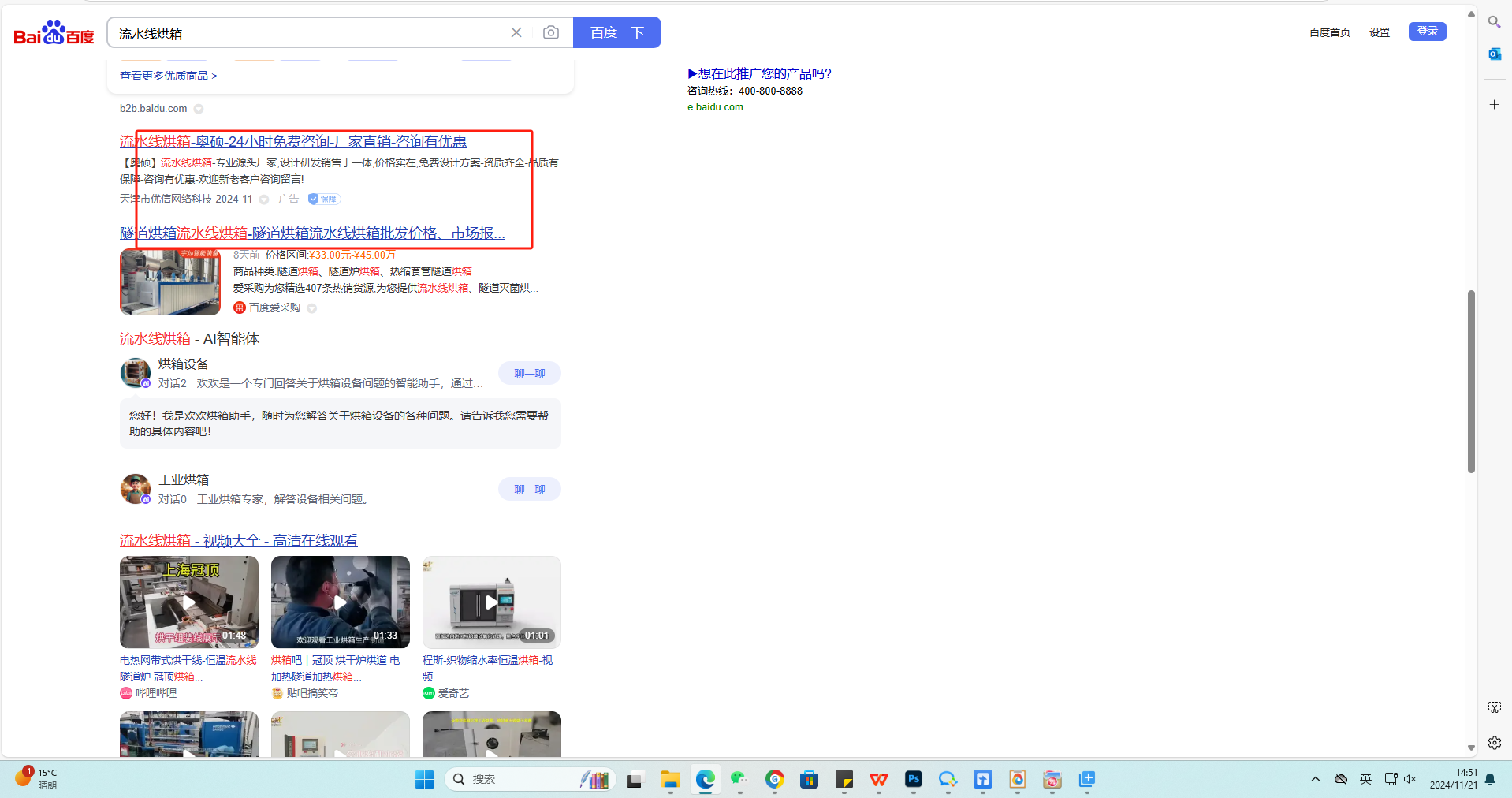Click the plus icon in Edge sidebar
Image resolution: width=1512 pixels, height=798 pixels.
pyautogui.click(x=1494, y=104)
